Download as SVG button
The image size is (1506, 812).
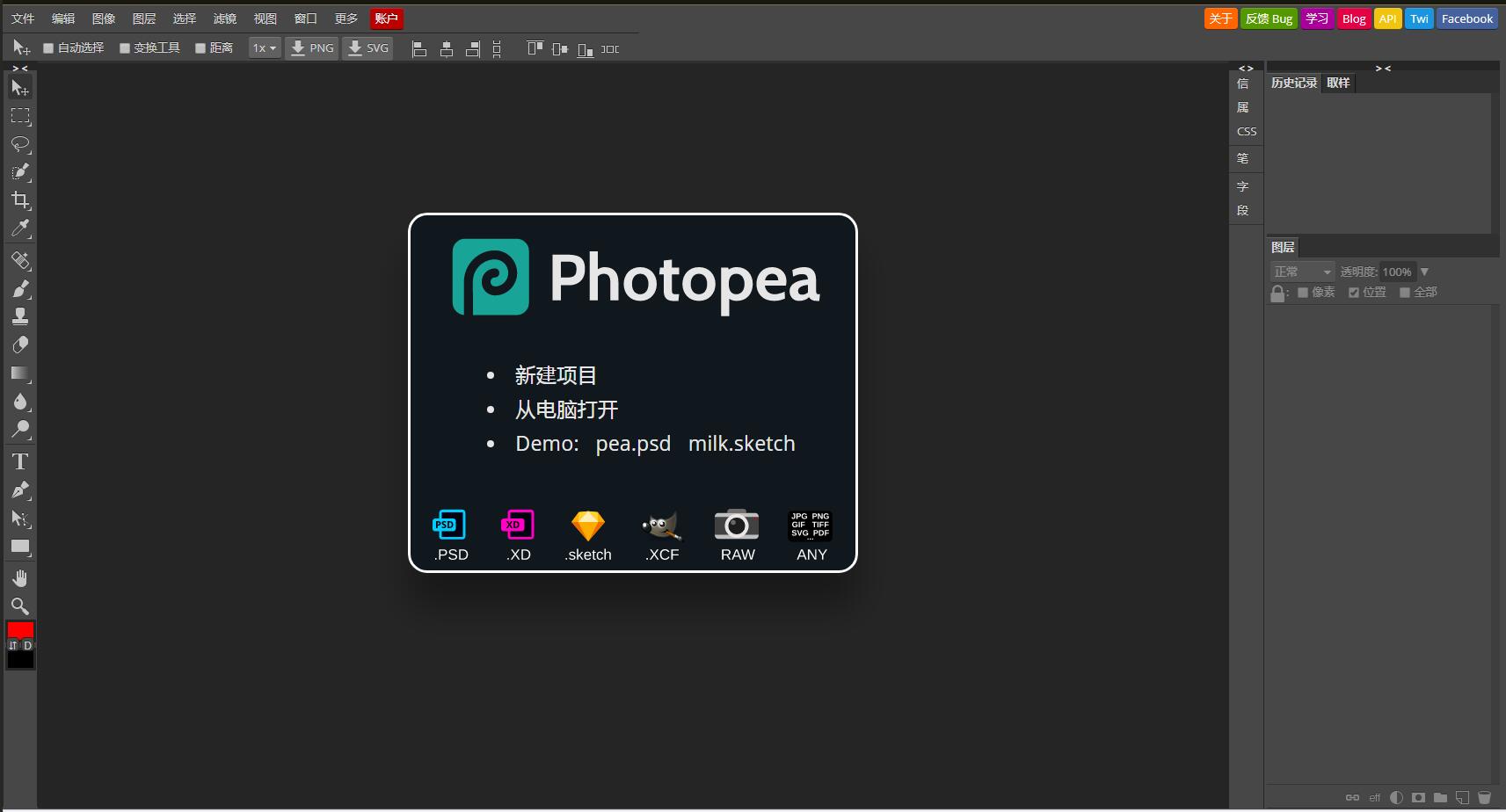point(367,48)
